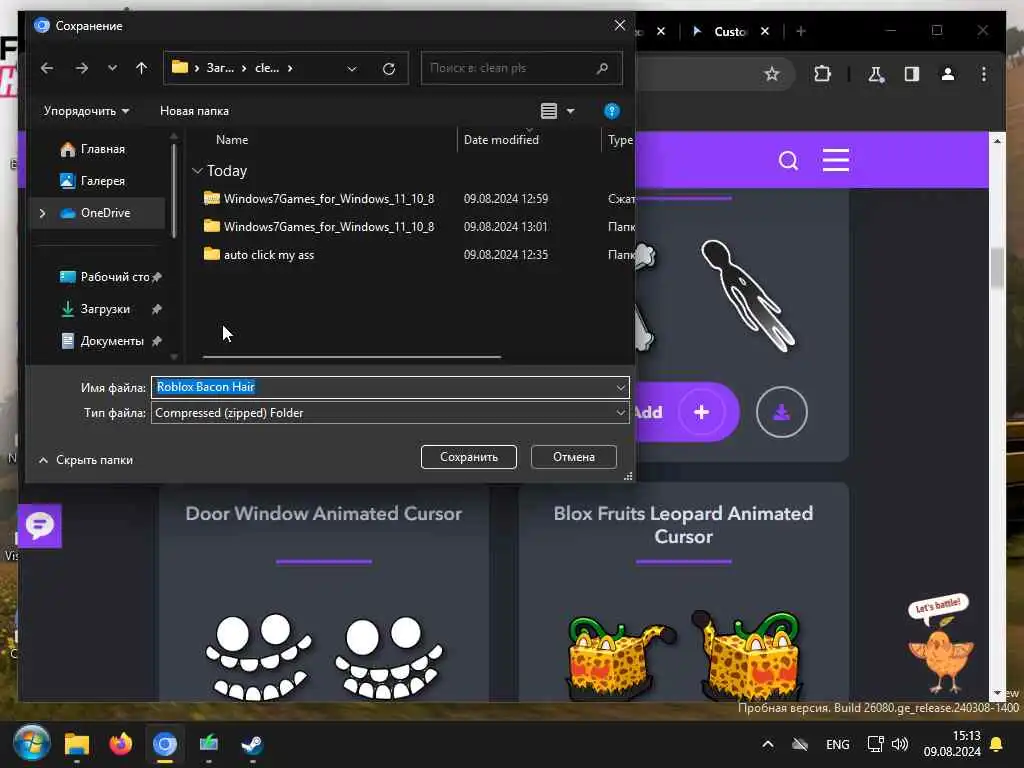Toggle the Chrome side panel
Image resolution: width=1024 pixels, height=768 pixels.
click(x=912, y=74)
